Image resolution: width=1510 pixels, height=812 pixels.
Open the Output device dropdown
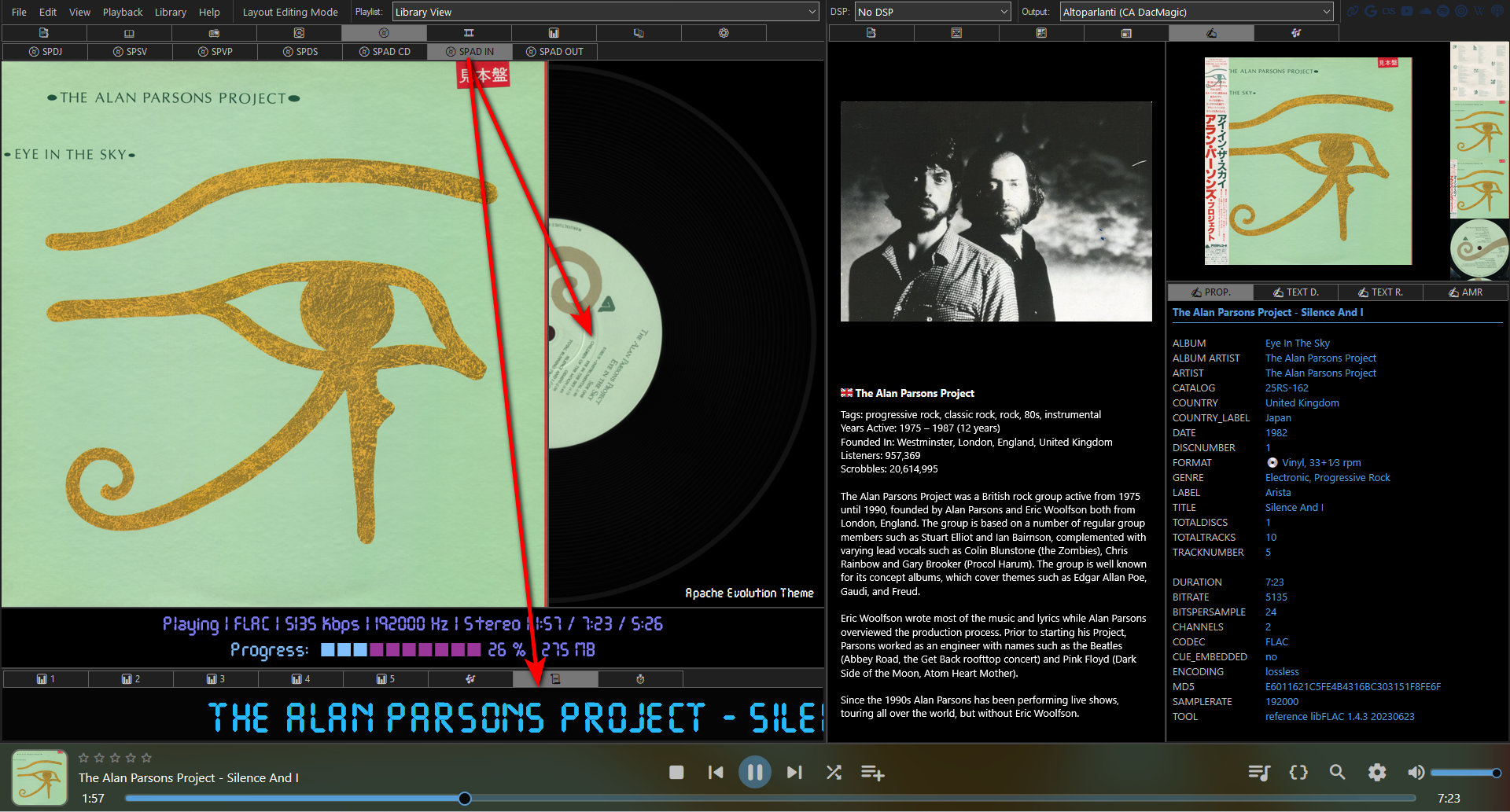point(1196,12)
